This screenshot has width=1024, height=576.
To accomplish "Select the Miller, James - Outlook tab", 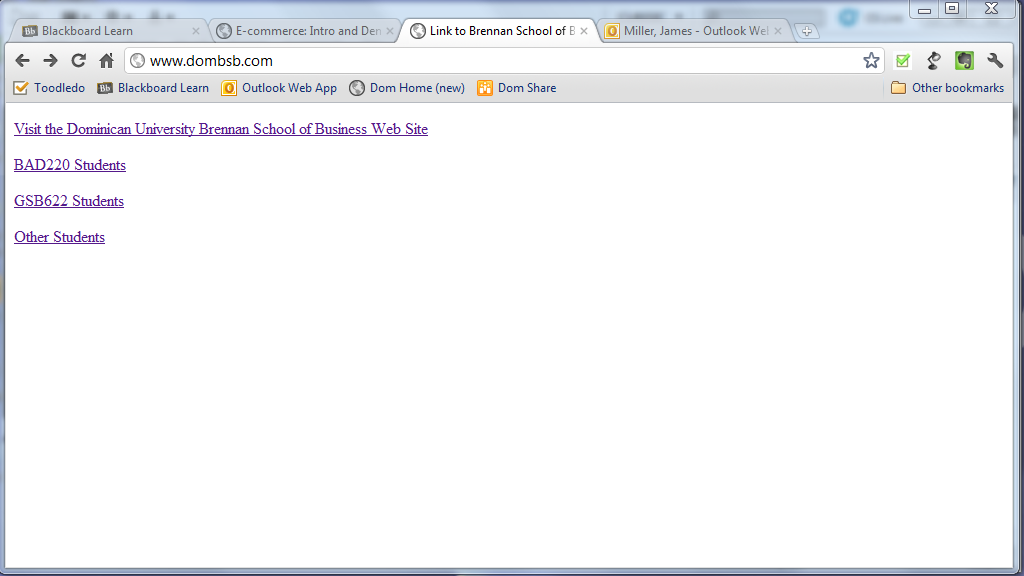I will [690, 31].
